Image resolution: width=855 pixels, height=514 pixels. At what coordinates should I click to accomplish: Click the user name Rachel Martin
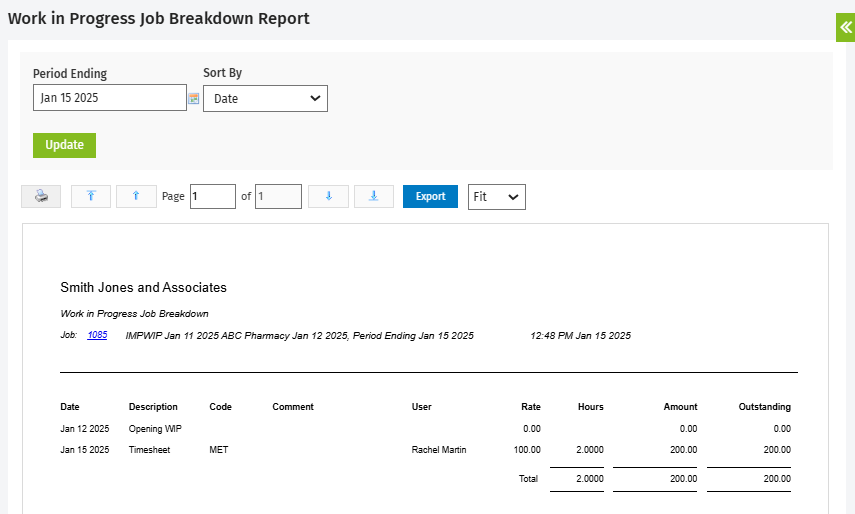[439, 450]
